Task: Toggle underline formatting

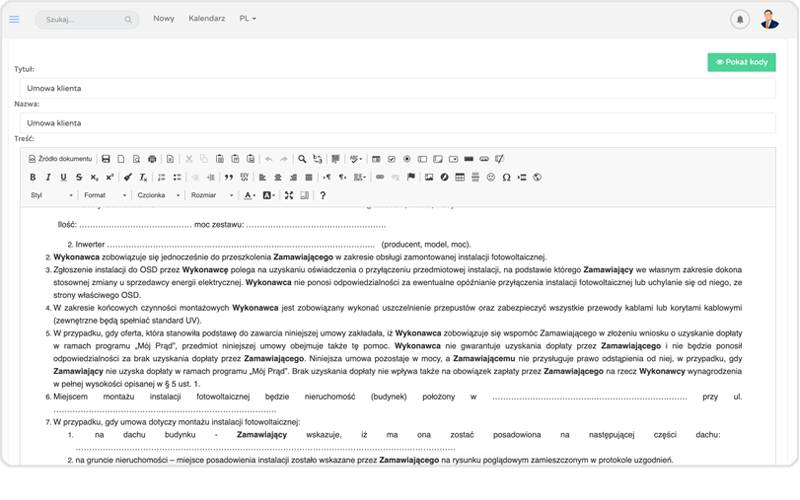Action: pos(63,177)
